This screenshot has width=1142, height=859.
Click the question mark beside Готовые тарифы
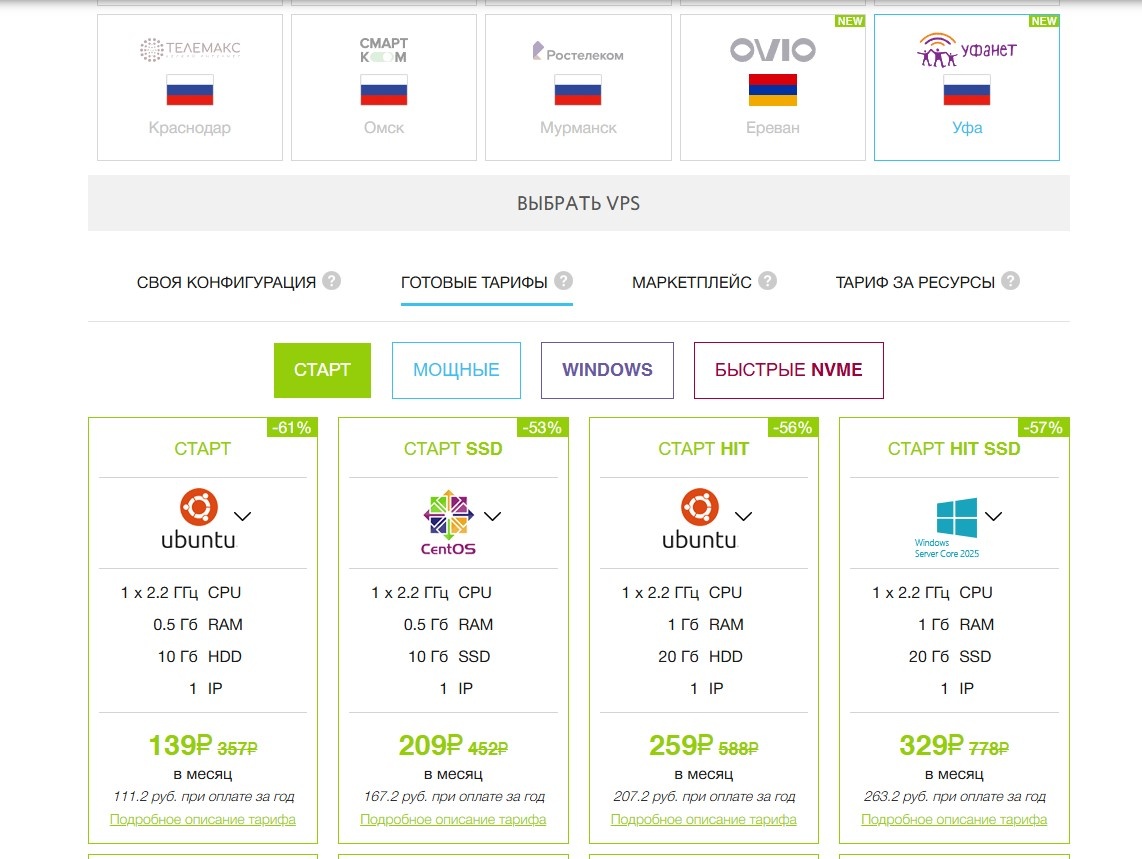[564, 281]
